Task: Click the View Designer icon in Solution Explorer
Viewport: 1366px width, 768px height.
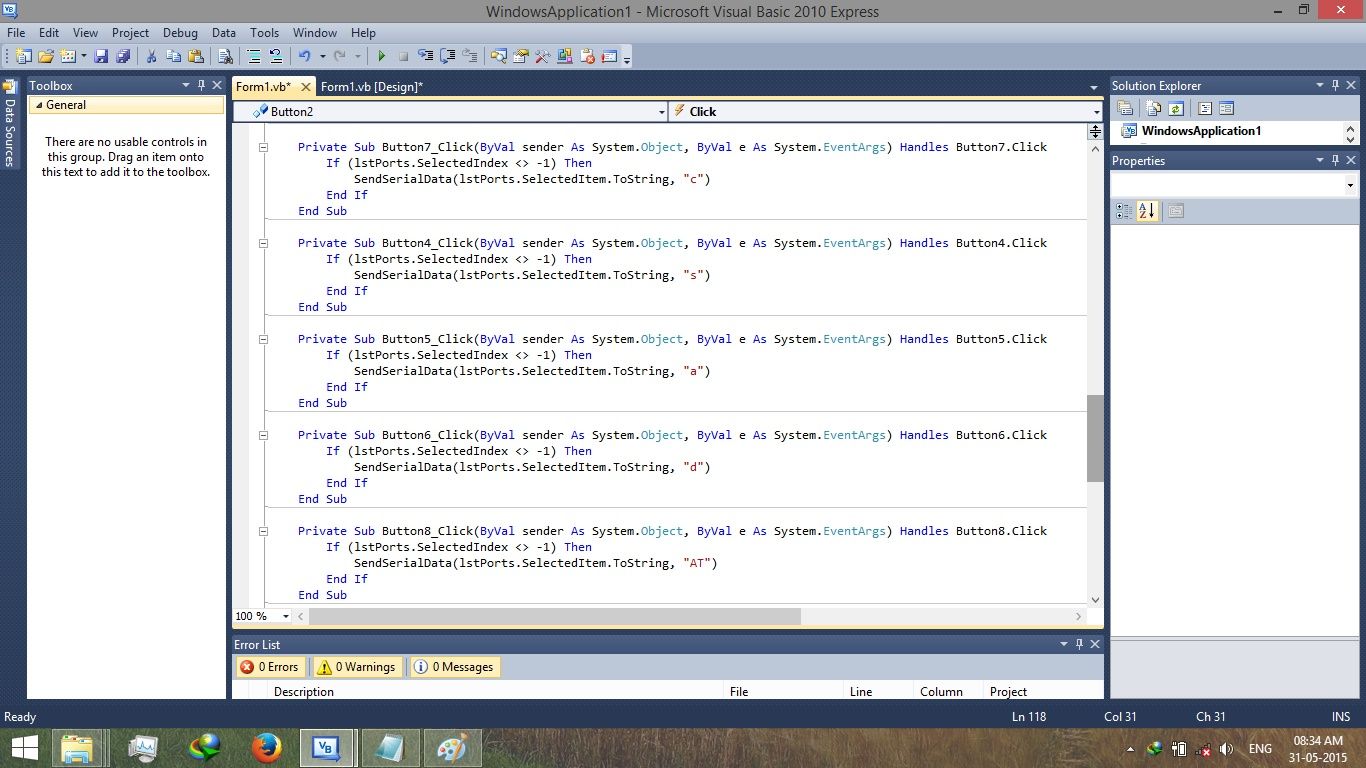Action: [1226, 108]
